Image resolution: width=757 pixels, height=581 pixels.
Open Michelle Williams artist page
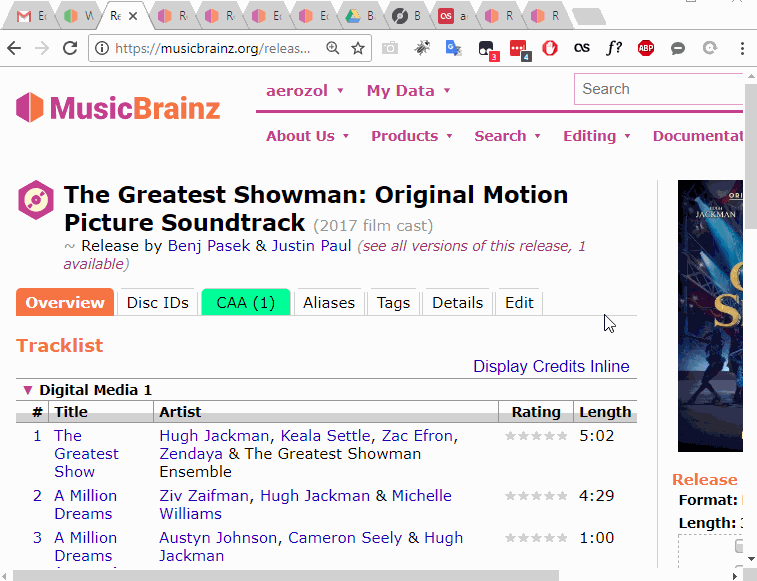point(305,505)
